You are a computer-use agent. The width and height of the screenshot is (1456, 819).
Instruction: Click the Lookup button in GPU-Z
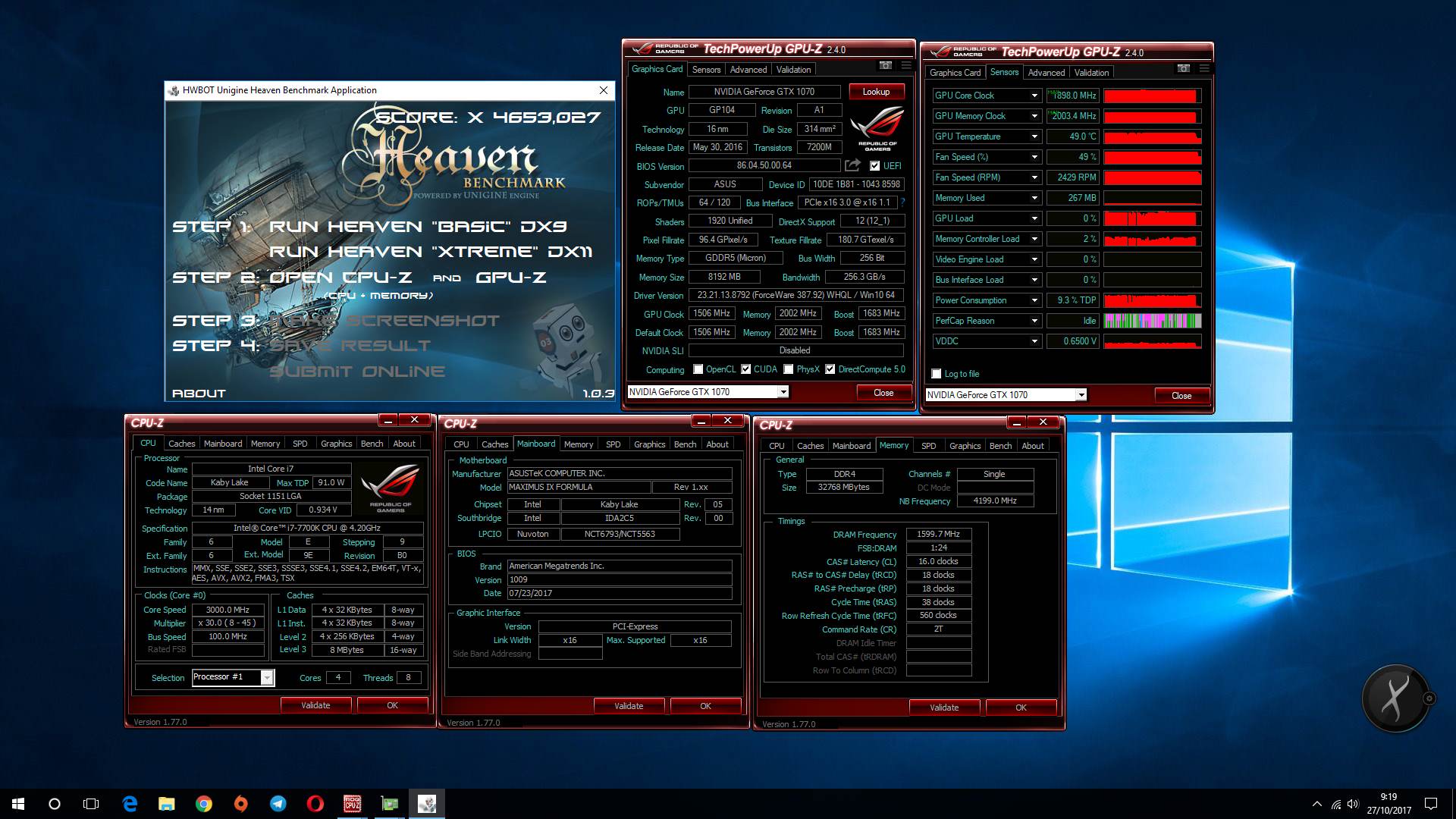click(876, 92)
